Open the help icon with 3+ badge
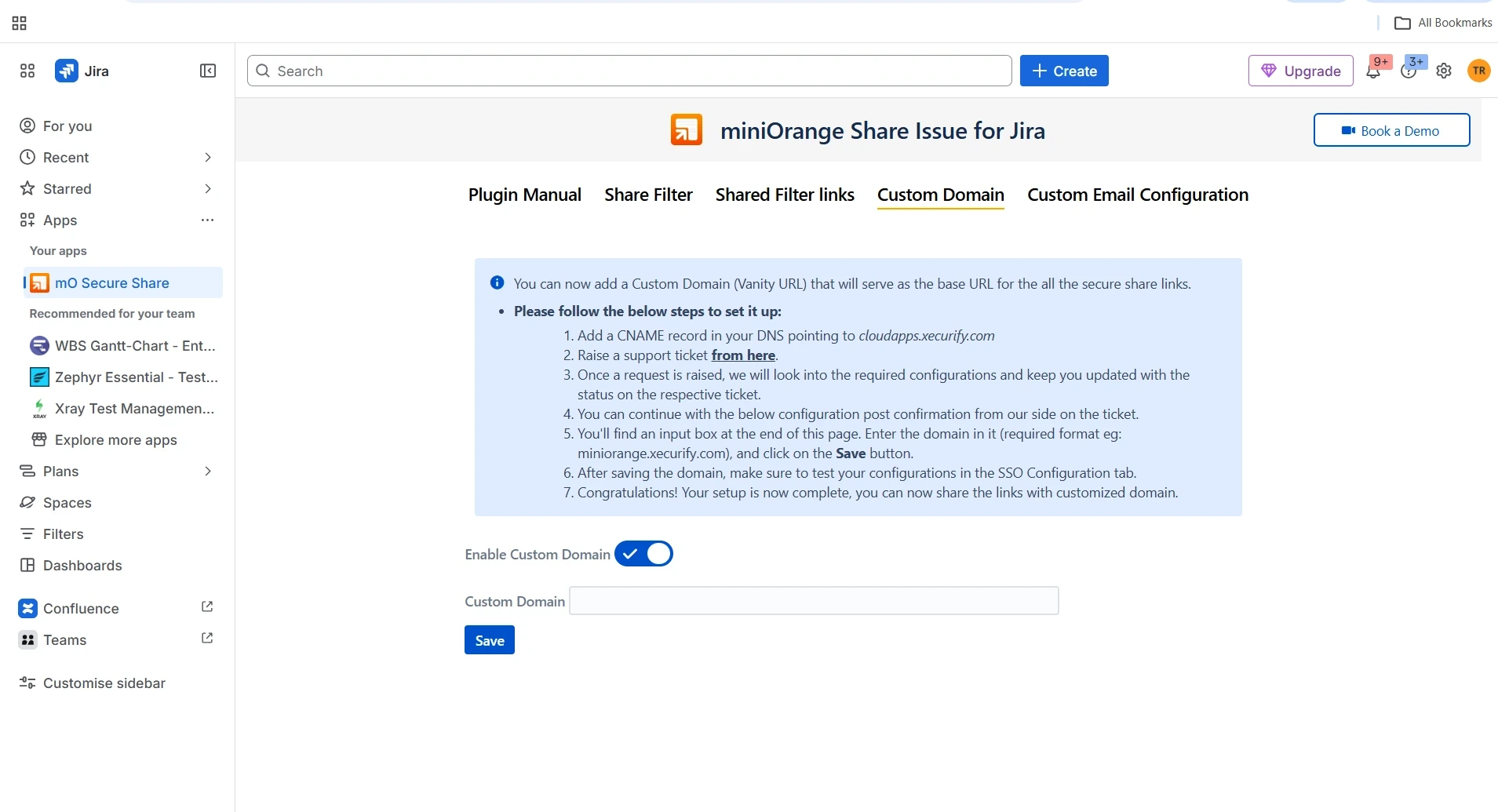 pyautogui.click(x=1409, y=71)
